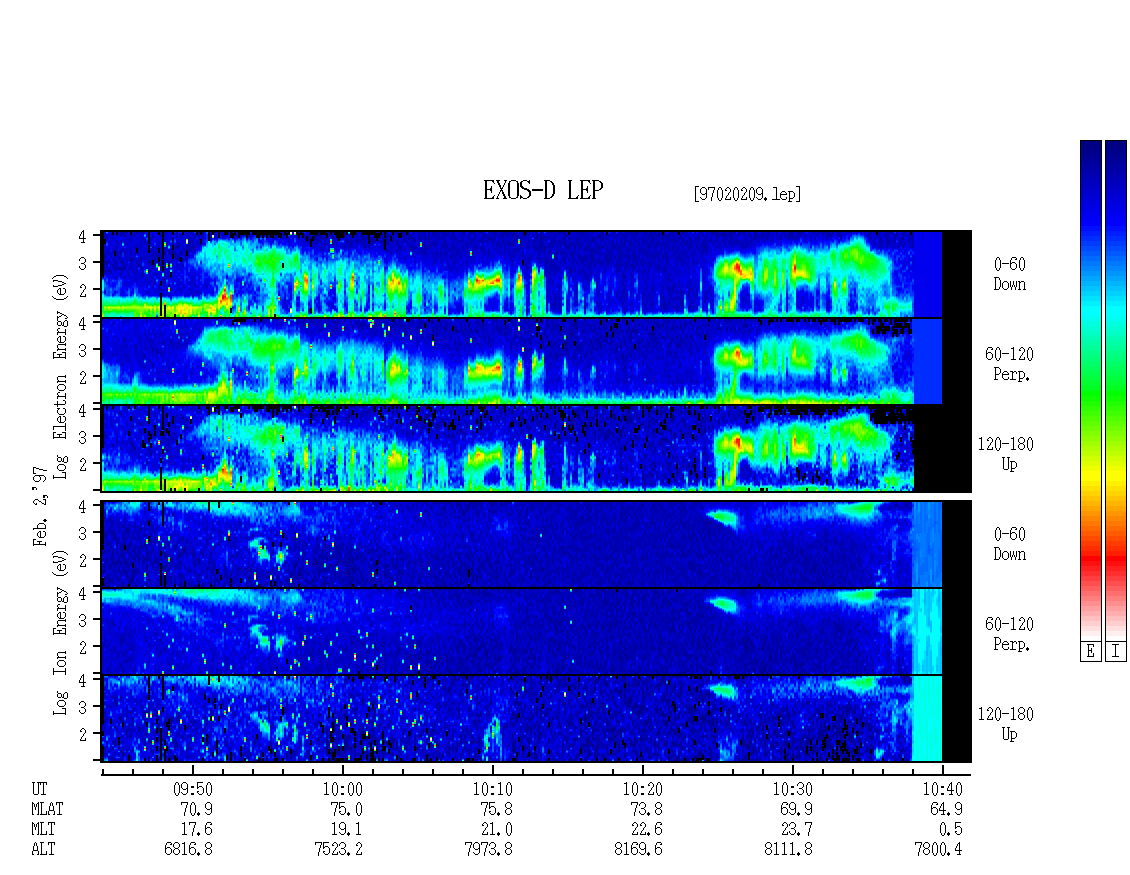Click the 09:50 UT time tick label
1130x875 pixels.
[192, 789]
